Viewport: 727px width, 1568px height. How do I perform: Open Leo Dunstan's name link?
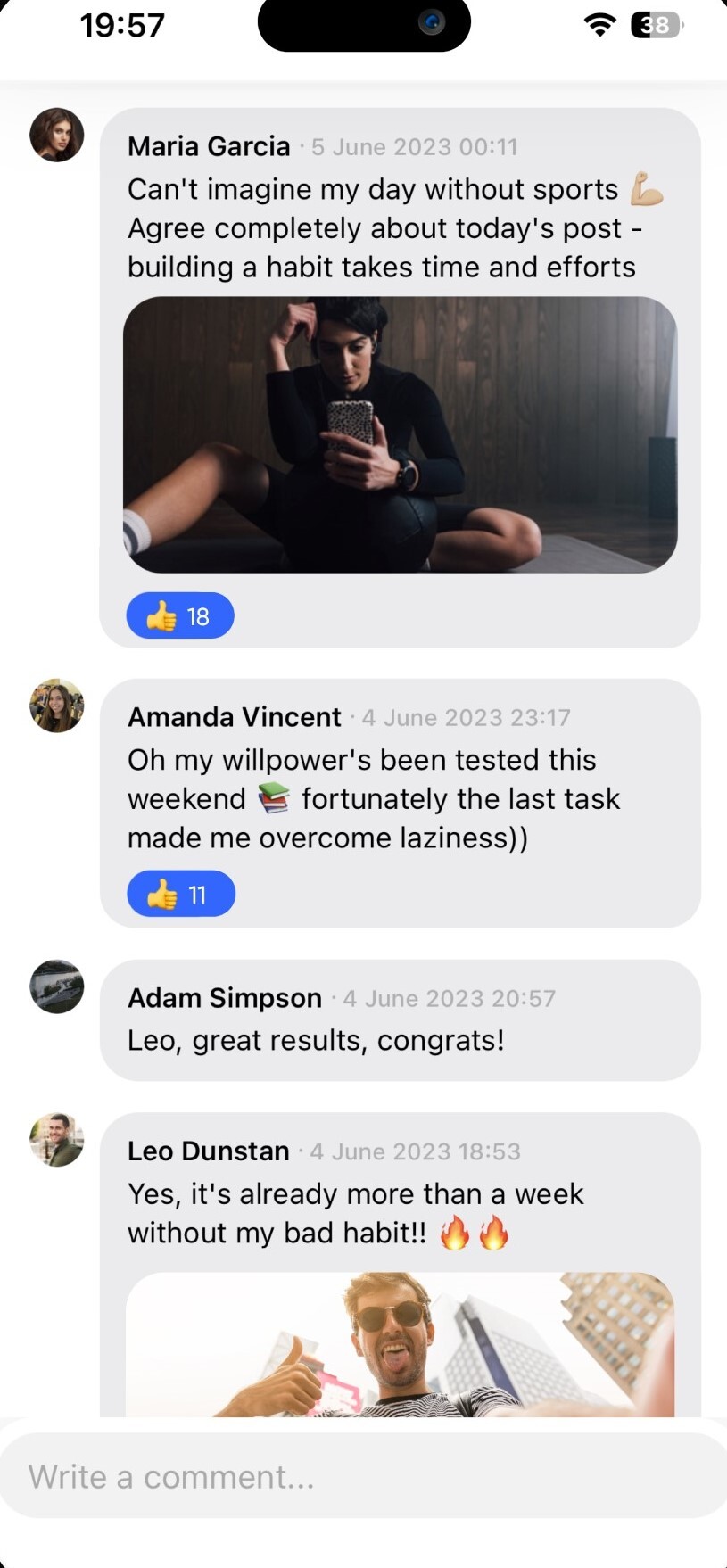[x=209, y=1151]
